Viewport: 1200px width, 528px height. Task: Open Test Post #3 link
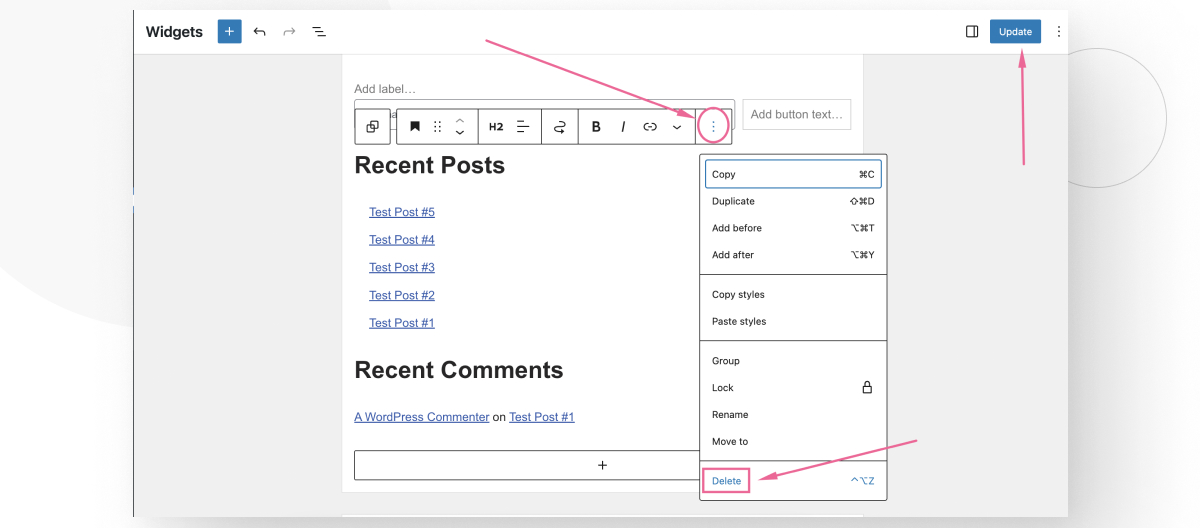coord(402,268)
